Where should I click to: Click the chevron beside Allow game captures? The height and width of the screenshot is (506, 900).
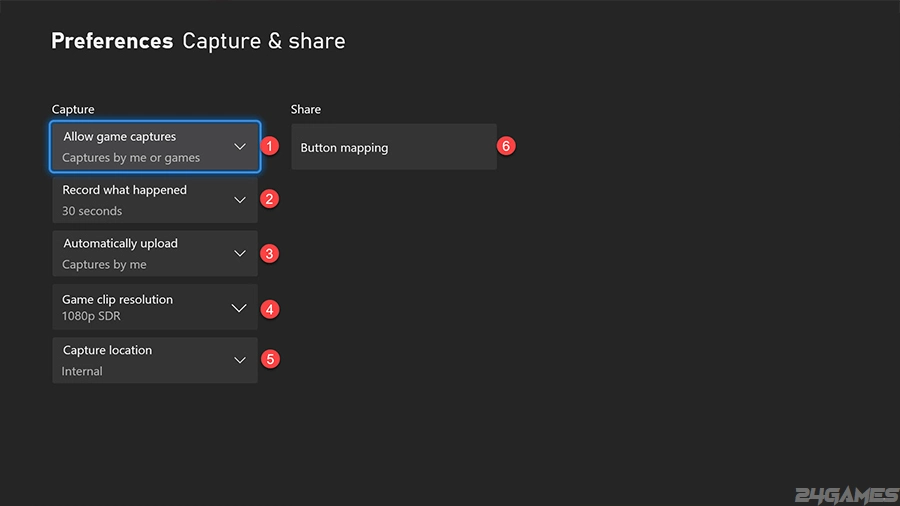click(240, 147)
